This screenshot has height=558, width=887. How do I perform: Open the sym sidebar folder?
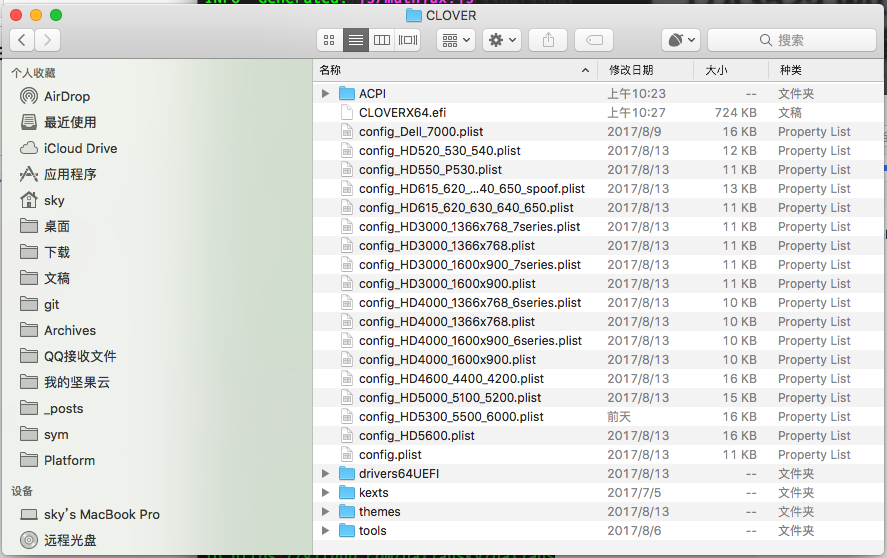click(x=44, y=435)
